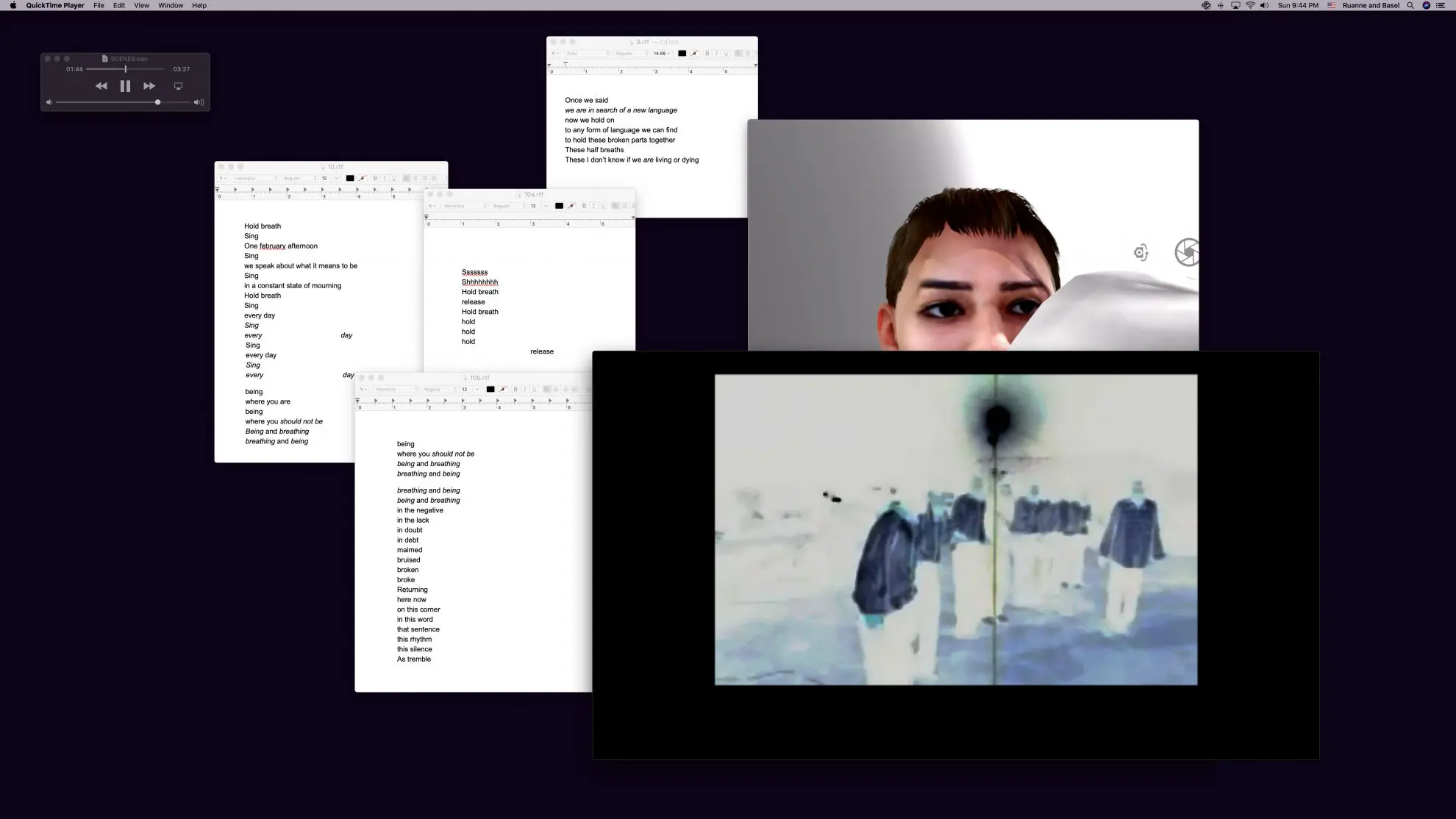Click the QuickTime volume slider knob
The image size is (1456, 819).
tap(157, 102)
